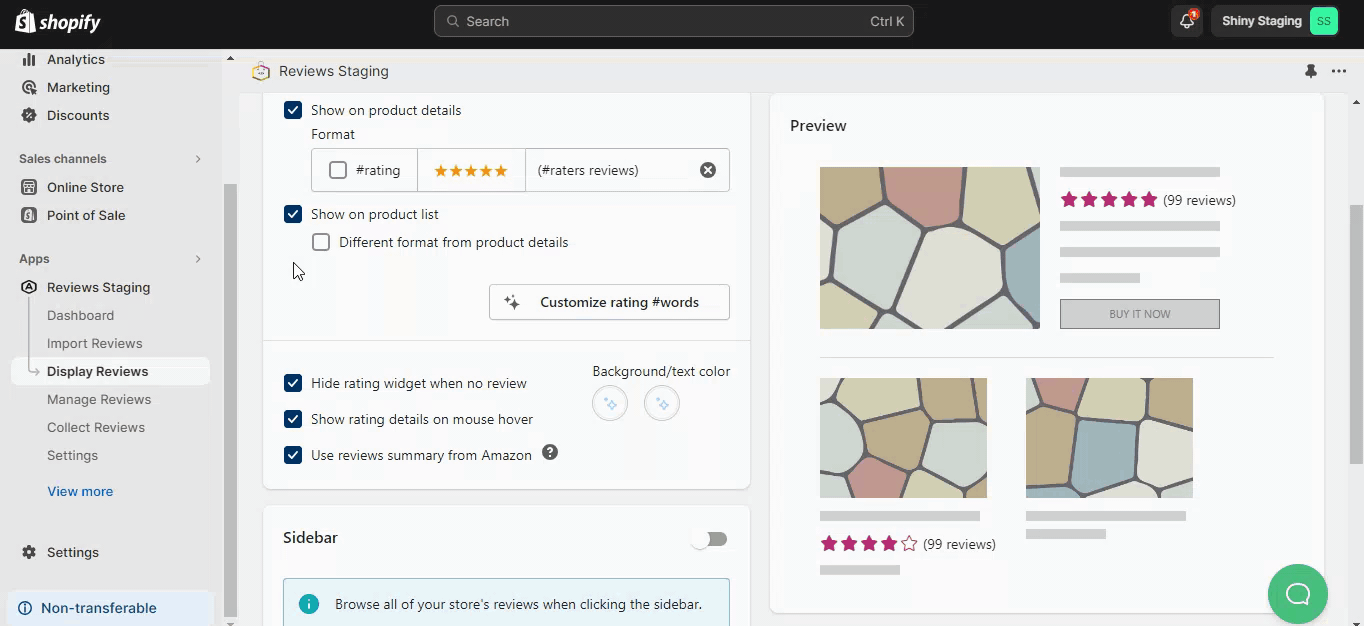Open the green chat support bubble
The height and width of the screenshot is (626, 1364).
[x=1297, y=594]
